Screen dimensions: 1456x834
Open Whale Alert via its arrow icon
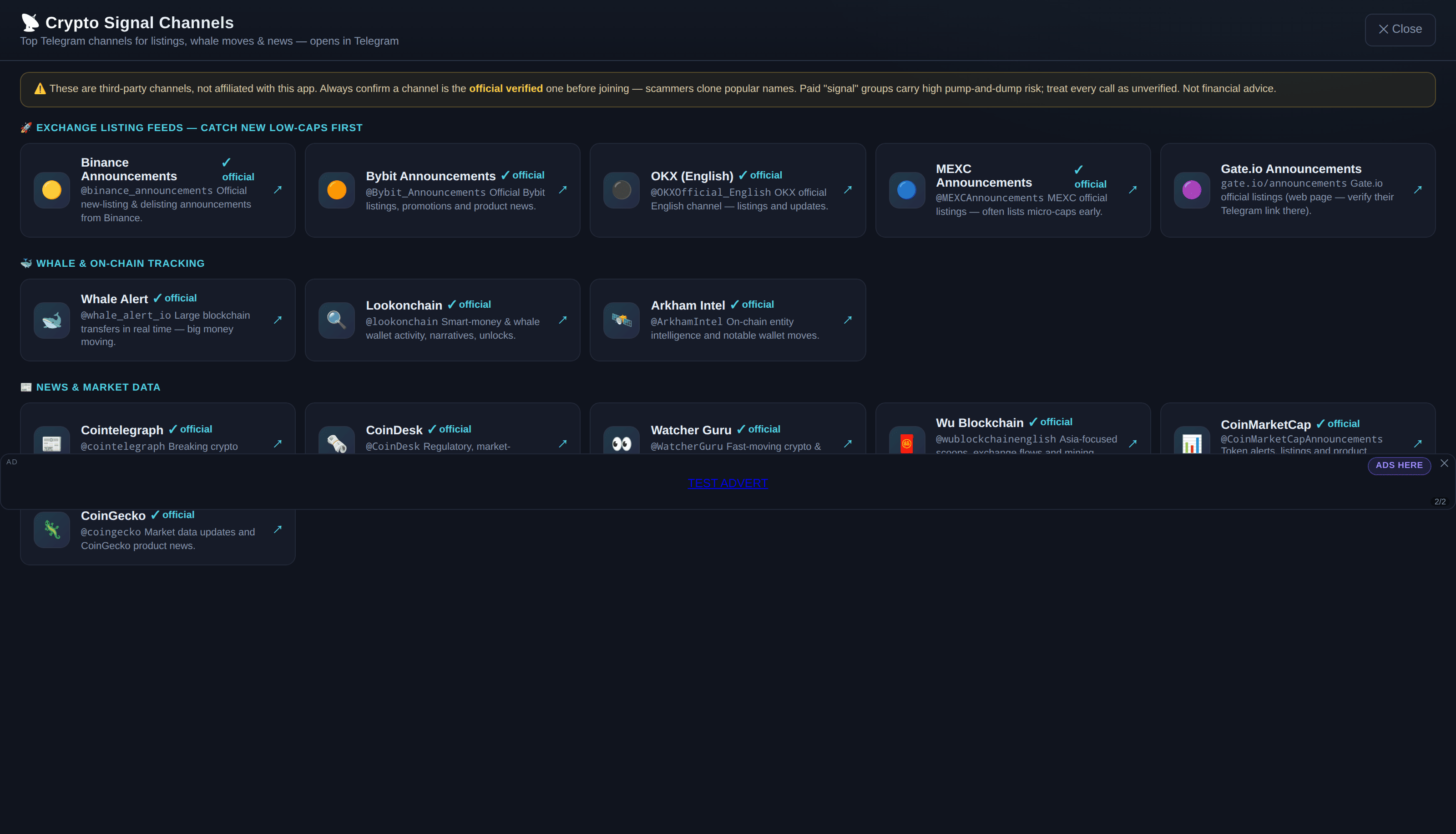pos(278,320)
